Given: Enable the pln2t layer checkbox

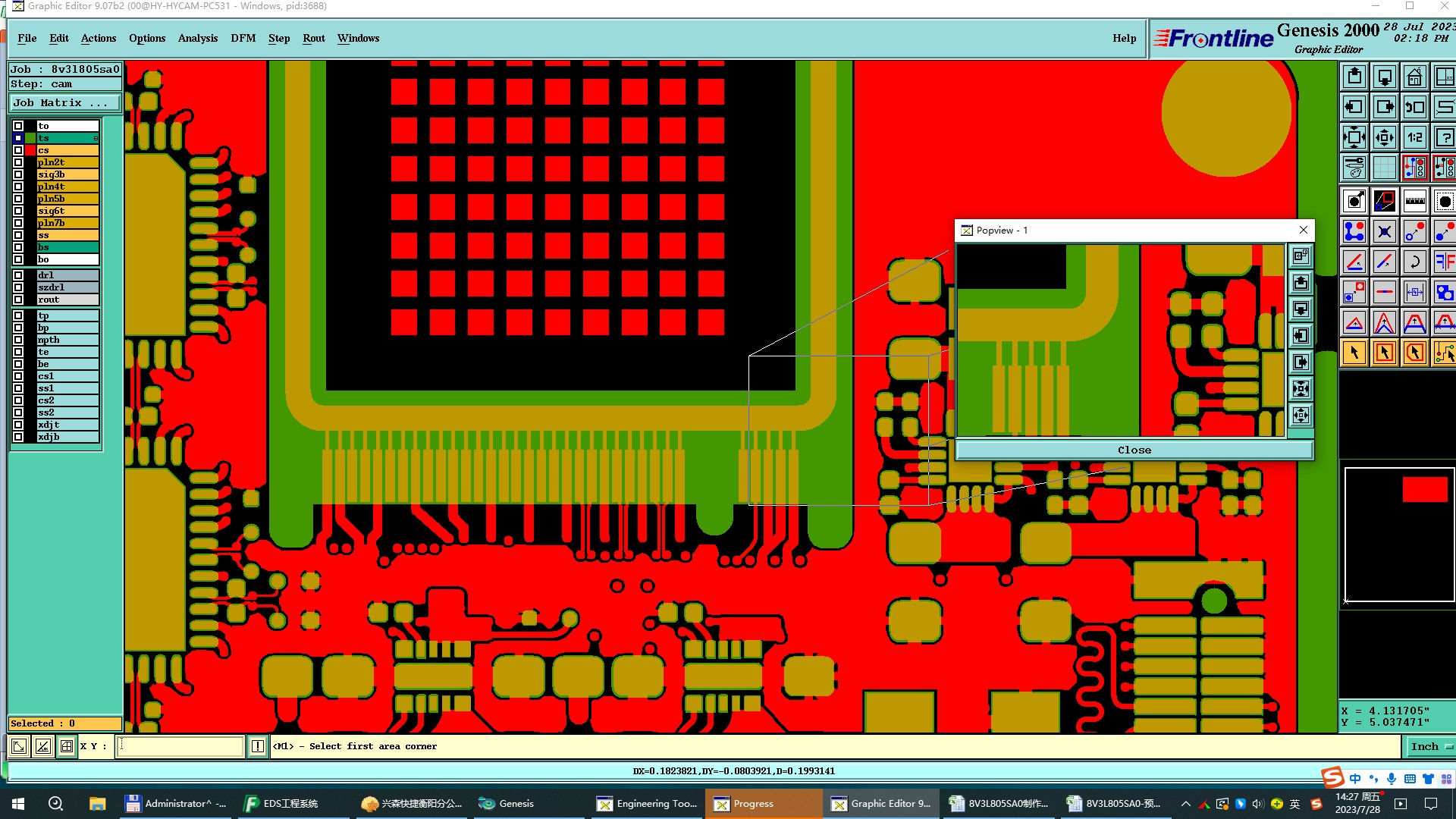Looking at the screenshot, I should (18, 162).
